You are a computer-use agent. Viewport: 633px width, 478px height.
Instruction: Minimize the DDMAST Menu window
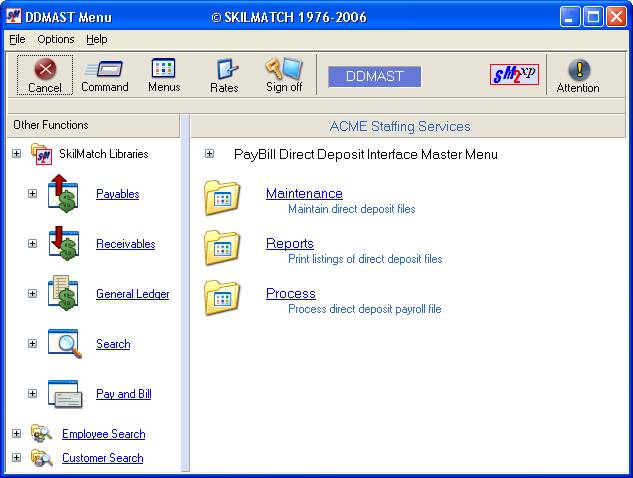(x=570, y=17)
